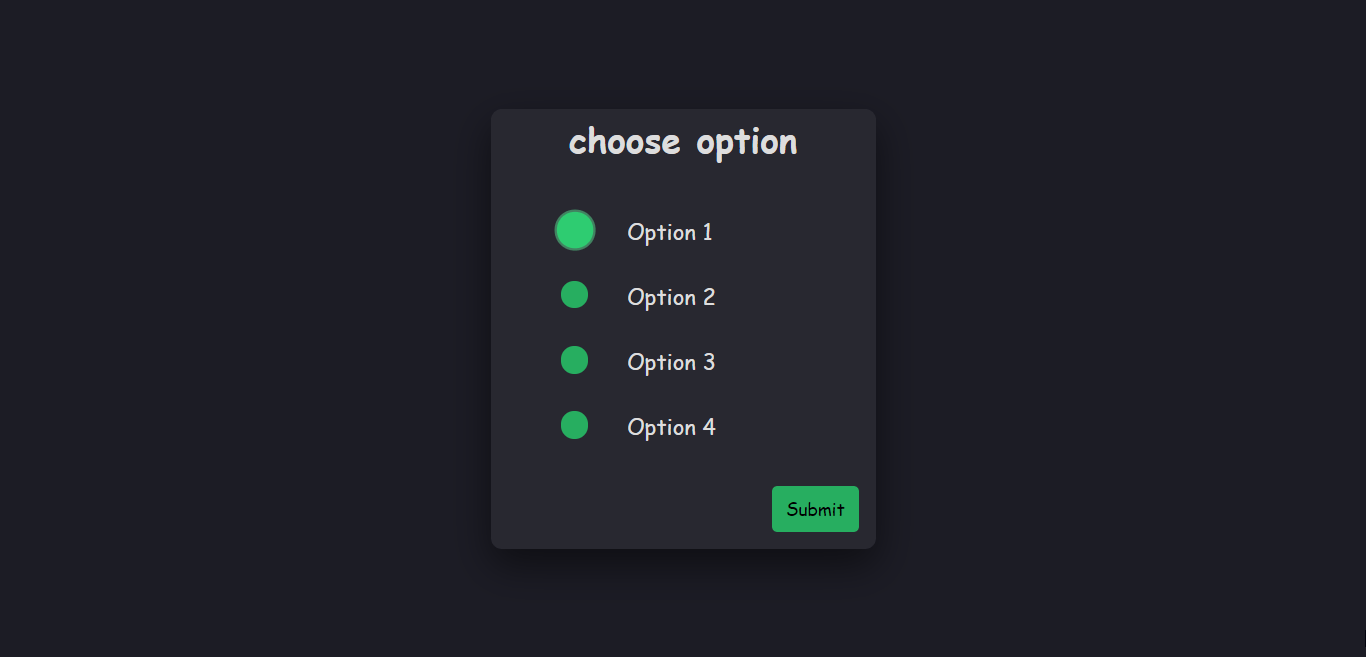The height and width of the screenshot is (657, 1366).
Task: Click the 'choose option' dialog title
Action: pyautogui.click(x=683, y=141)
